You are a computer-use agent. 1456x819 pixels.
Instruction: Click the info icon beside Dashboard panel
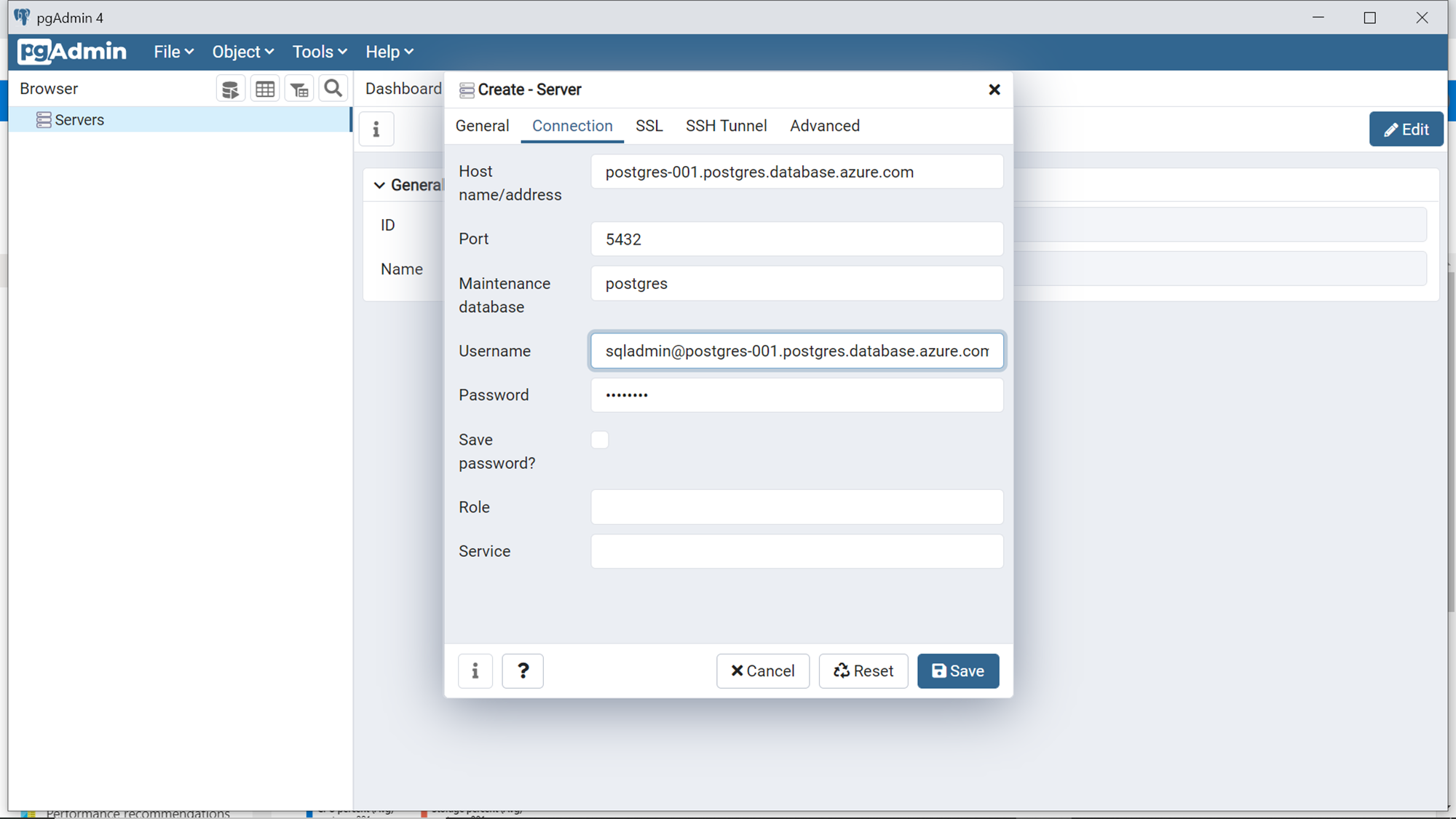coord(376,130)
